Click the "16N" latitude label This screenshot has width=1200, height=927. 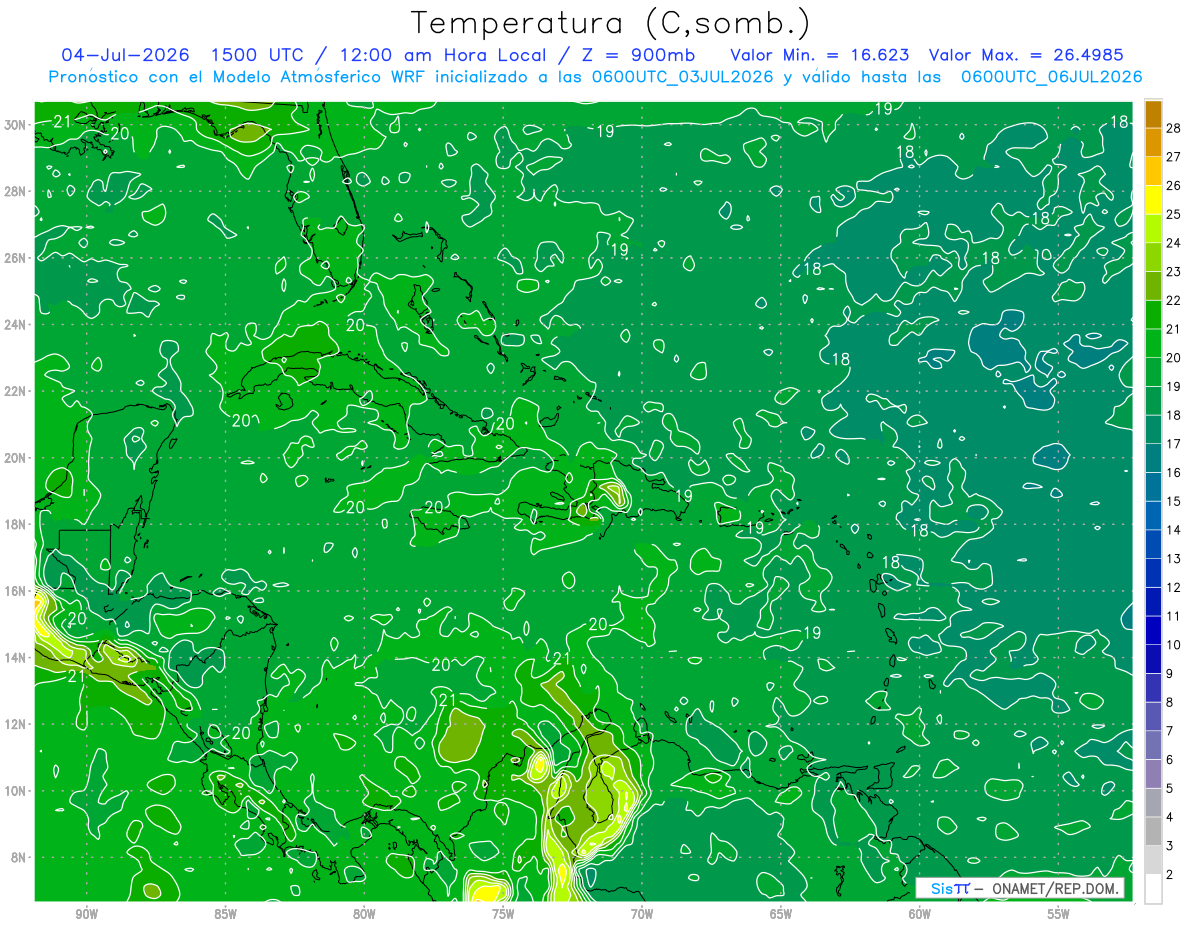tap(15, 591)
